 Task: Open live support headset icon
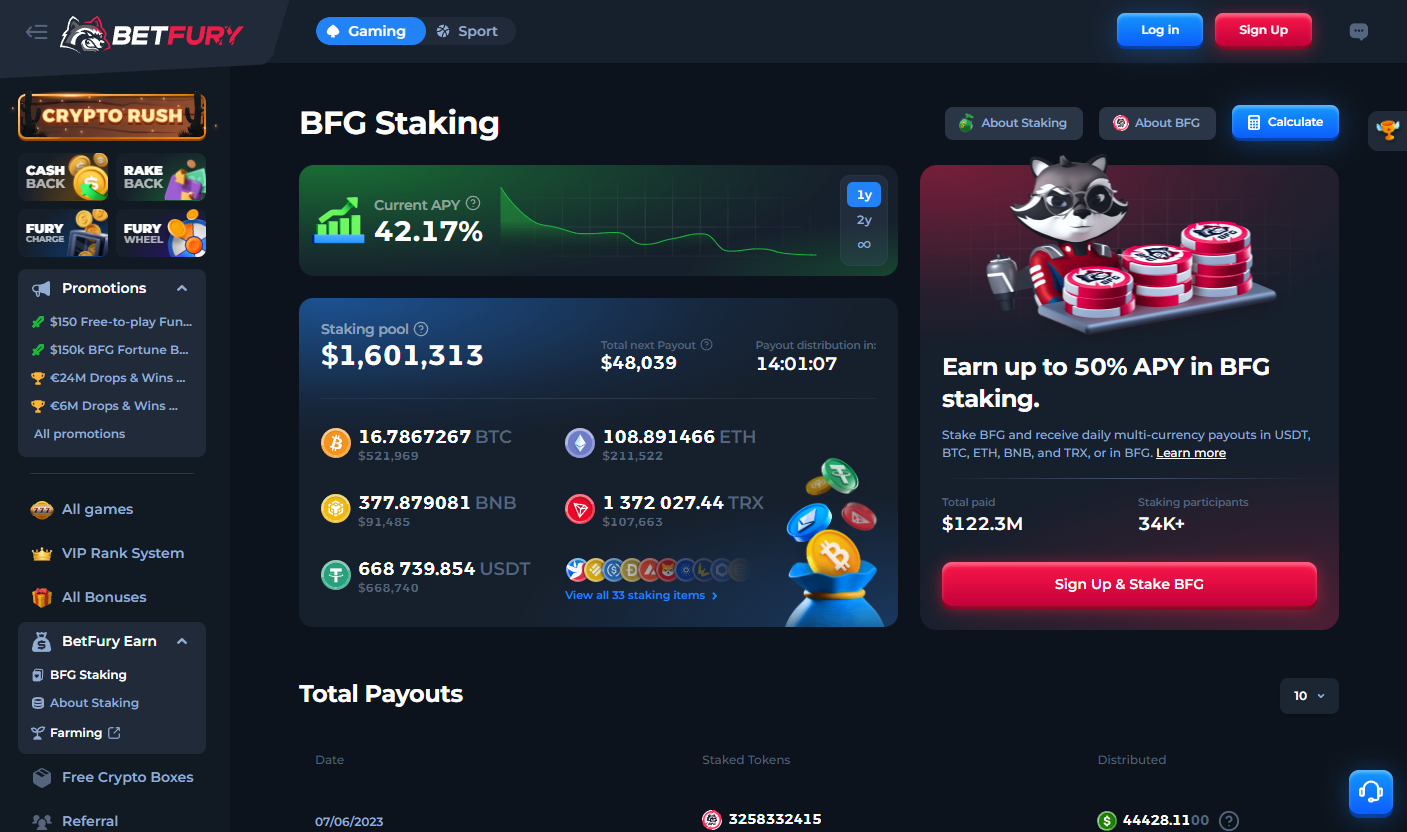click(x=1371, y=792)
